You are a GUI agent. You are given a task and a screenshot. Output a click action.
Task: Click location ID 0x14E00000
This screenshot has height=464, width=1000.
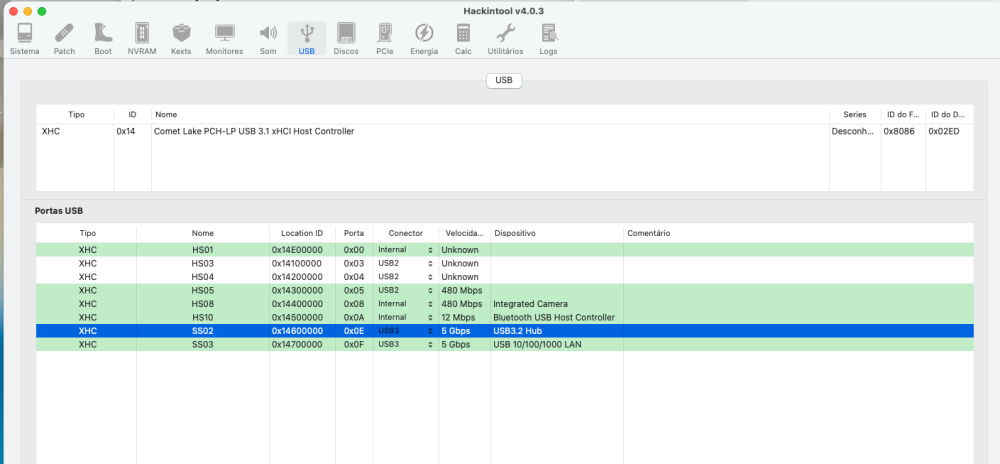coord(297,250)
